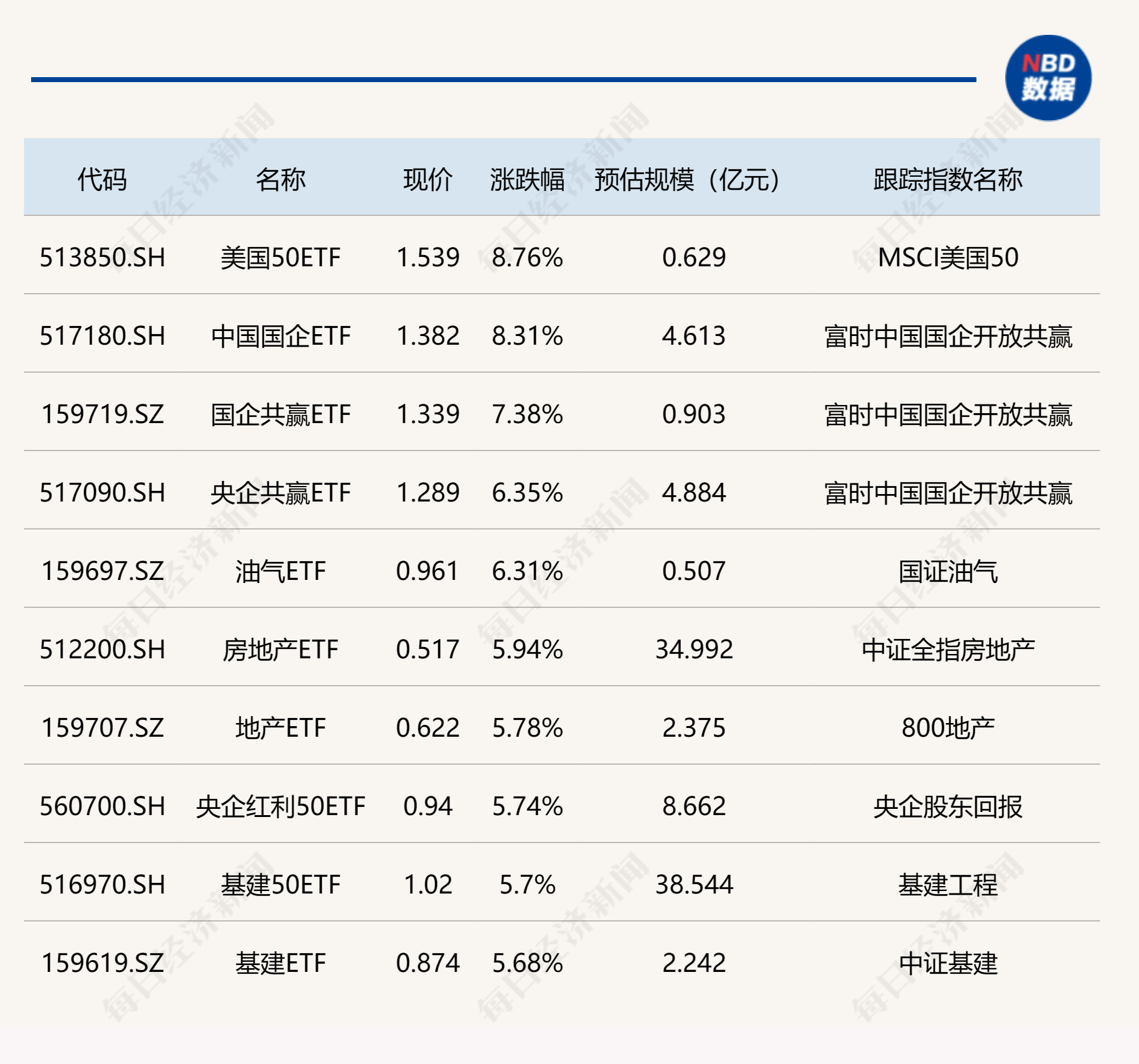
Task: Click scale value 2.242
Action: [x=694, y=963]
